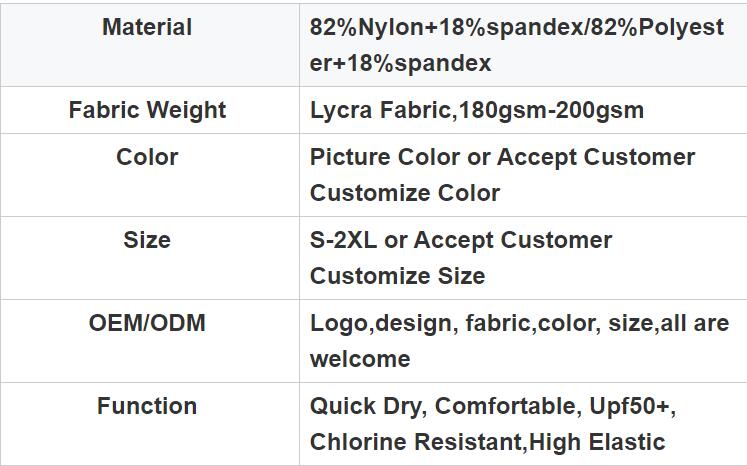Select the Function row header
The image size is (747, 466).
tap(147, 406)
